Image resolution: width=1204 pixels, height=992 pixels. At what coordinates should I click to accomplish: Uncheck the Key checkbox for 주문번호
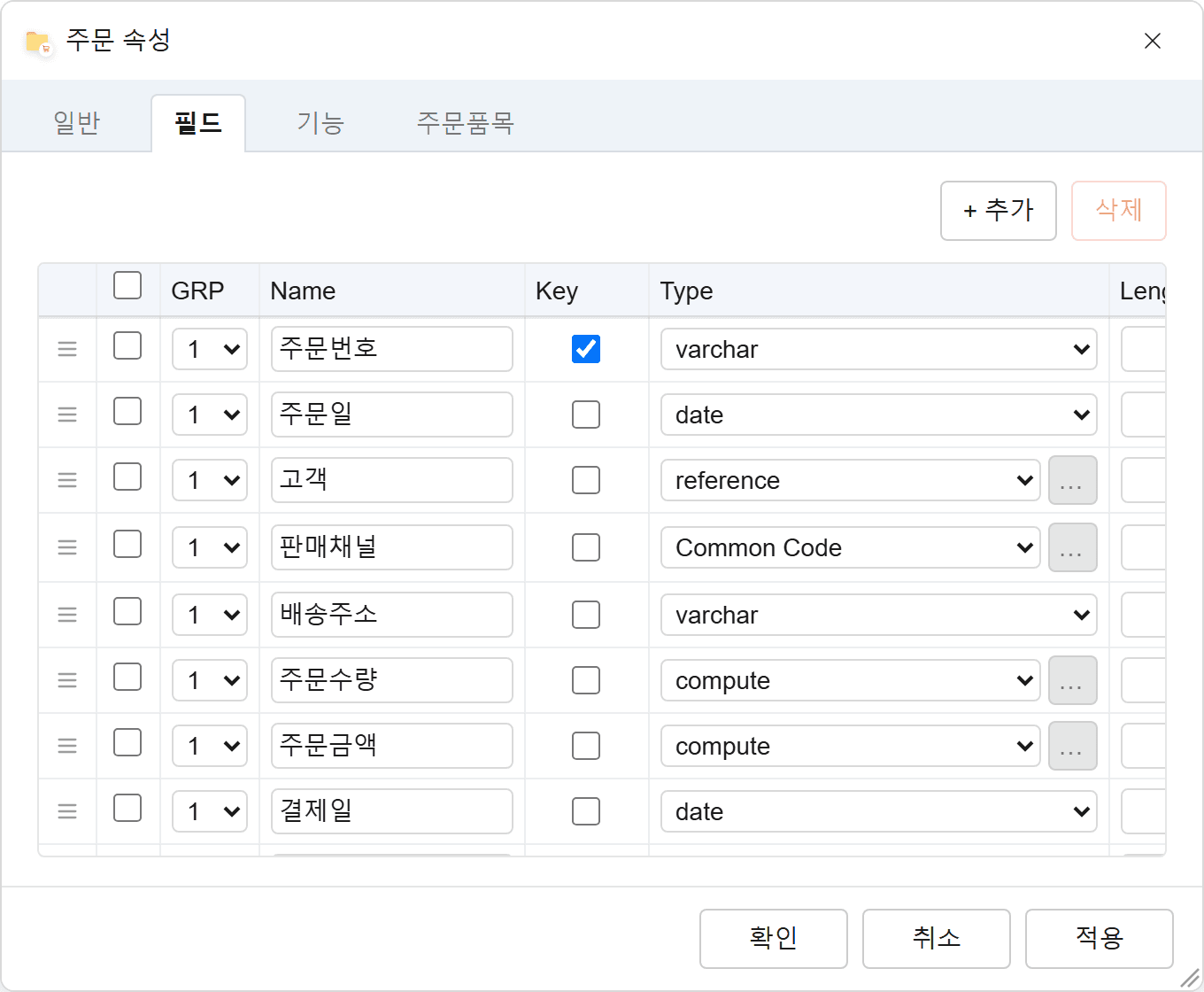(x=586, y=349)
